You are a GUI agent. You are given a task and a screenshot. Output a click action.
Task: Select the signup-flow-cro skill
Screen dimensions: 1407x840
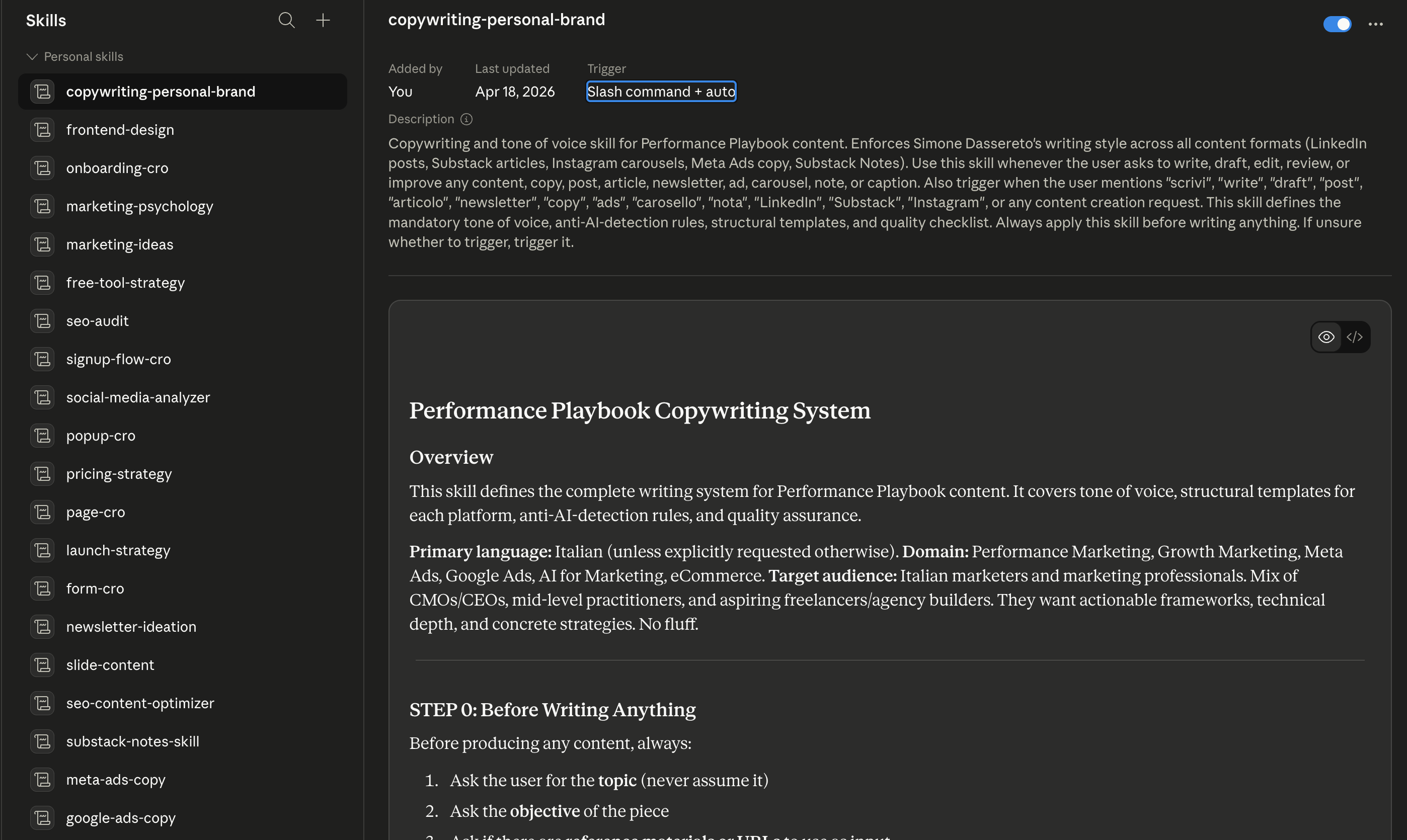point(182,360)
